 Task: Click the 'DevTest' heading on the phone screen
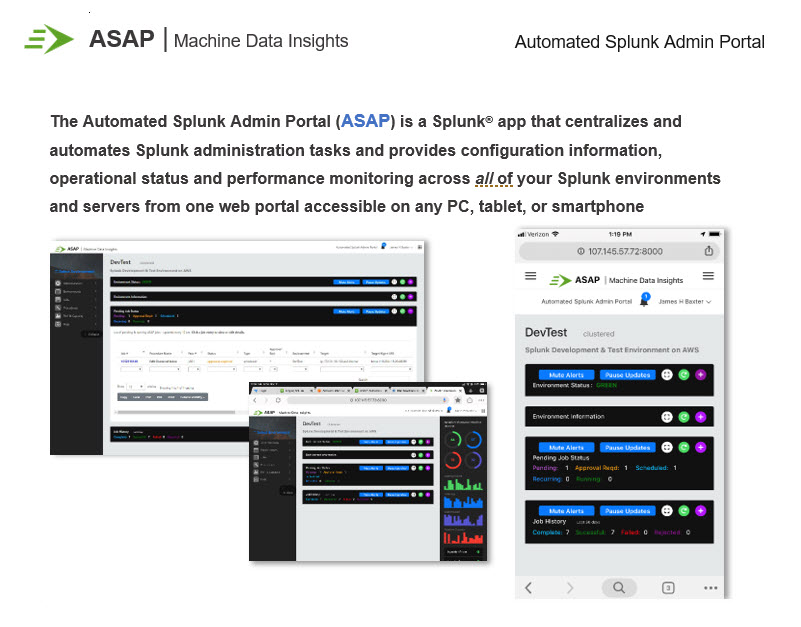pyautogui.click(x=546, y=333)
